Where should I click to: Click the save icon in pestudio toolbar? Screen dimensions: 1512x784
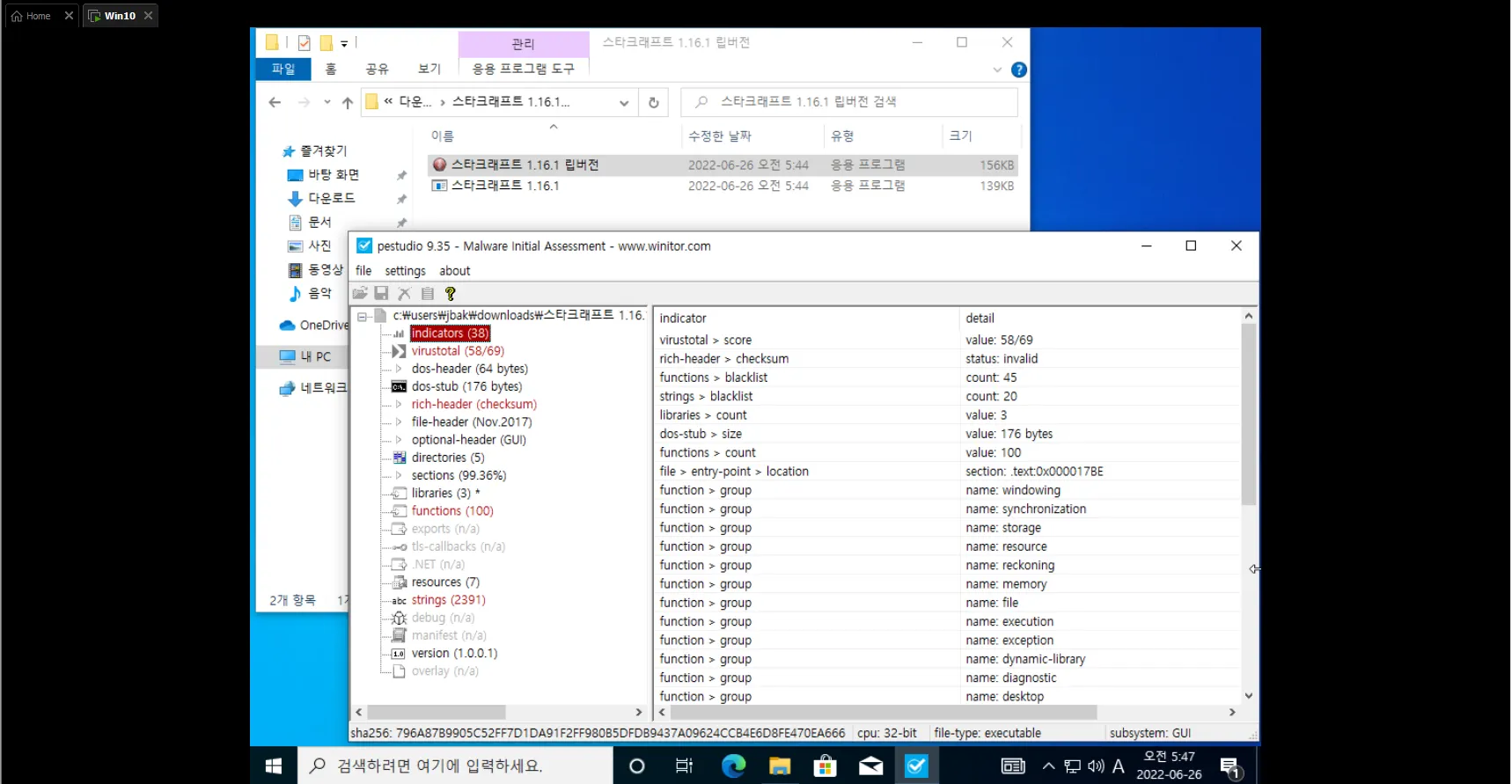[x=381, y=293]
